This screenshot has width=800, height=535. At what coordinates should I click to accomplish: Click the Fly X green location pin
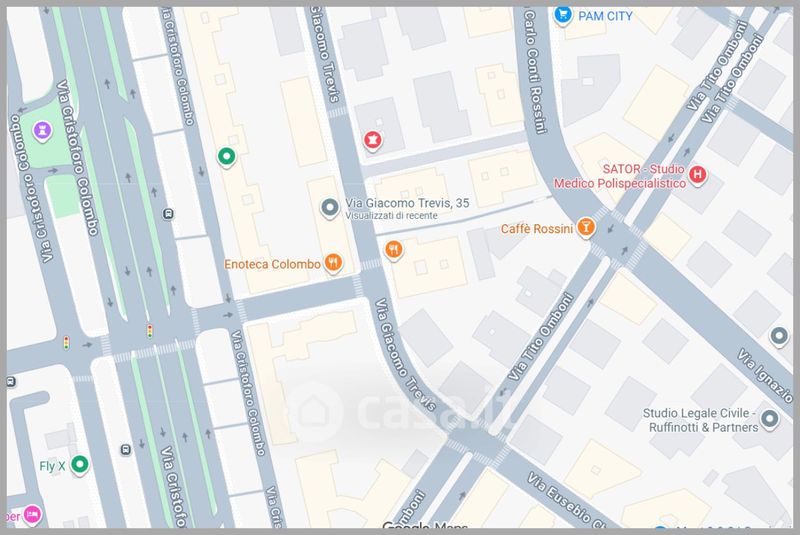[80, 465]
